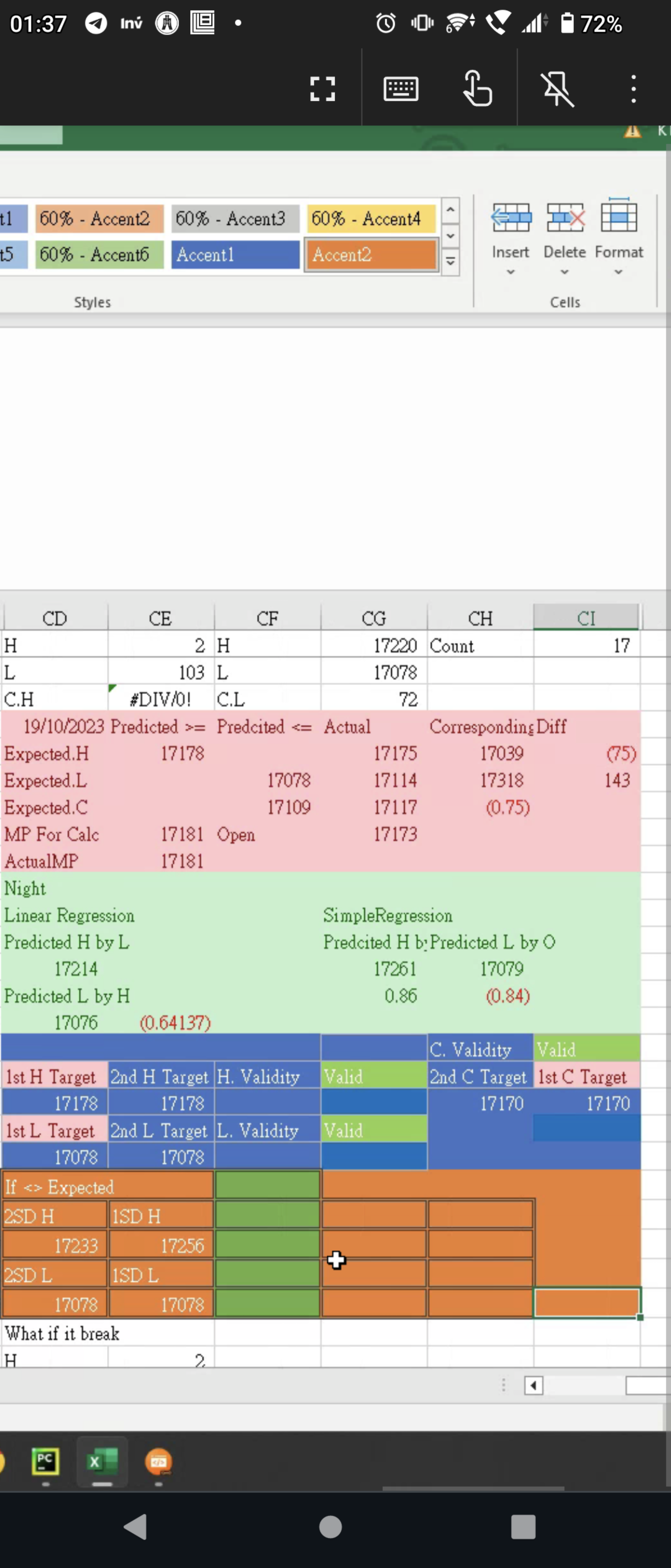
Task: Click the Delete cells icon
Action: 564,218
